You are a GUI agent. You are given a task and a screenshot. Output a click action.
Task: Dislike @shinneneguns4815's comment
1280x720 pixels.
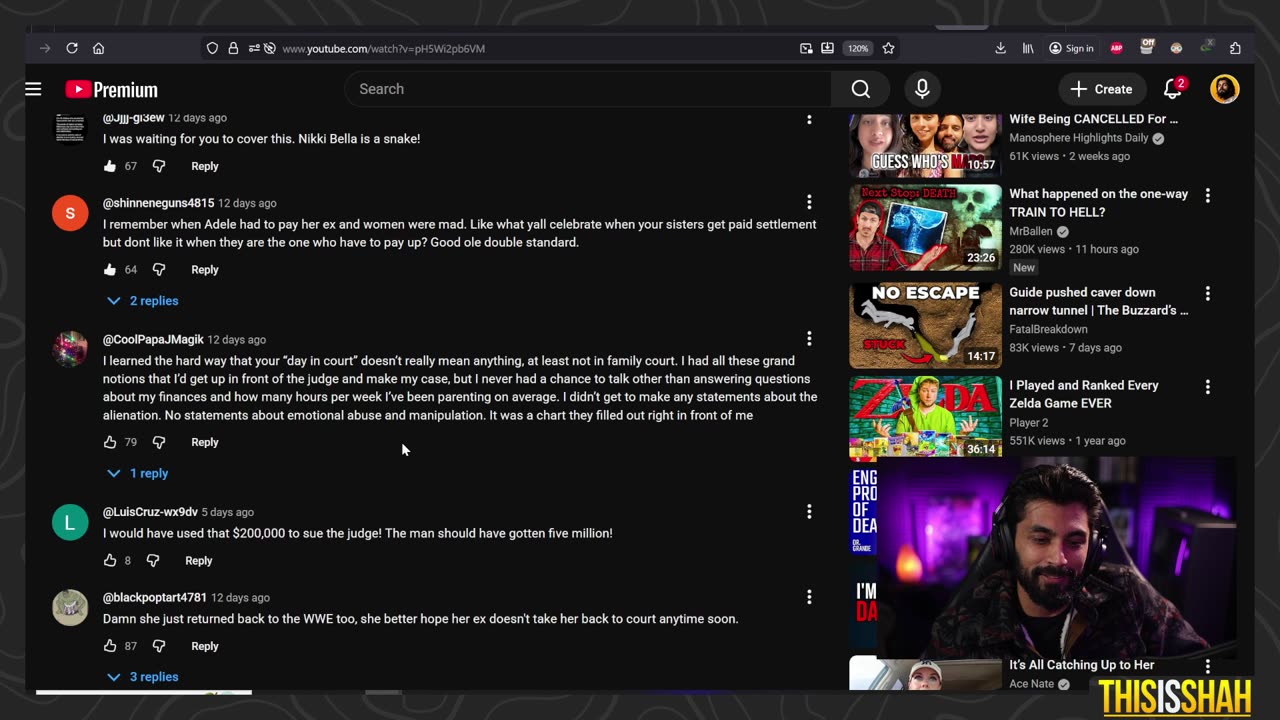tap(158, 269)
